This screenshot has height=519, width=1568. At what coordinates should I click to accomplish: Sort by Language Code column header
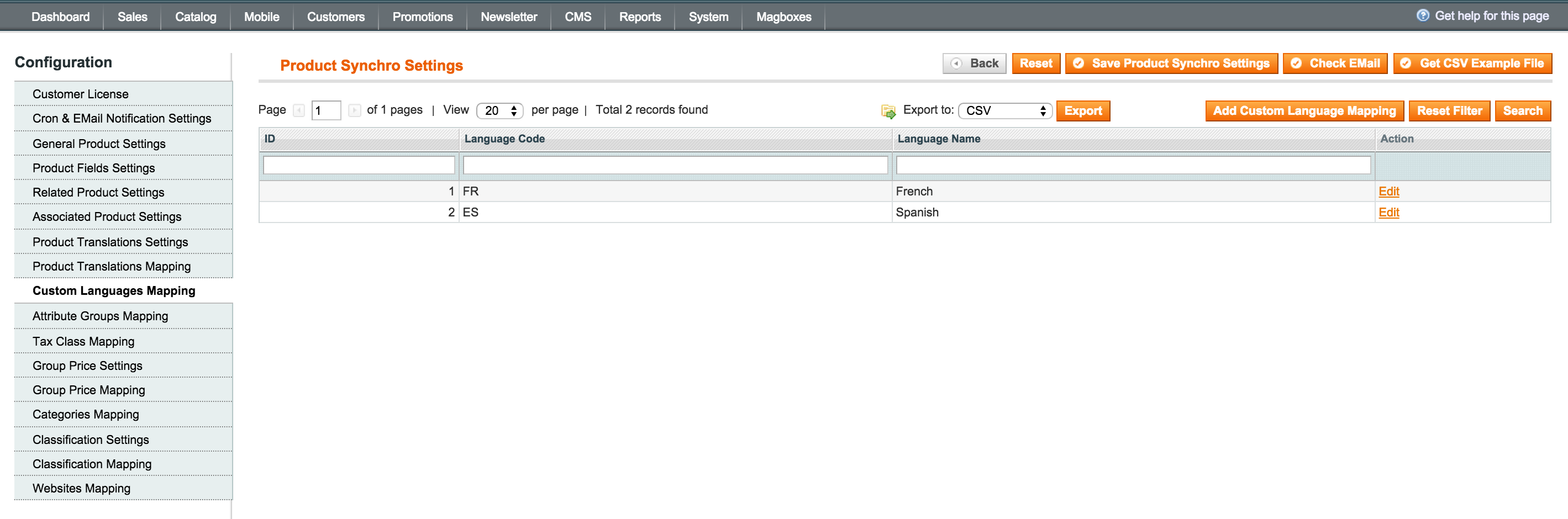[504, 139]
